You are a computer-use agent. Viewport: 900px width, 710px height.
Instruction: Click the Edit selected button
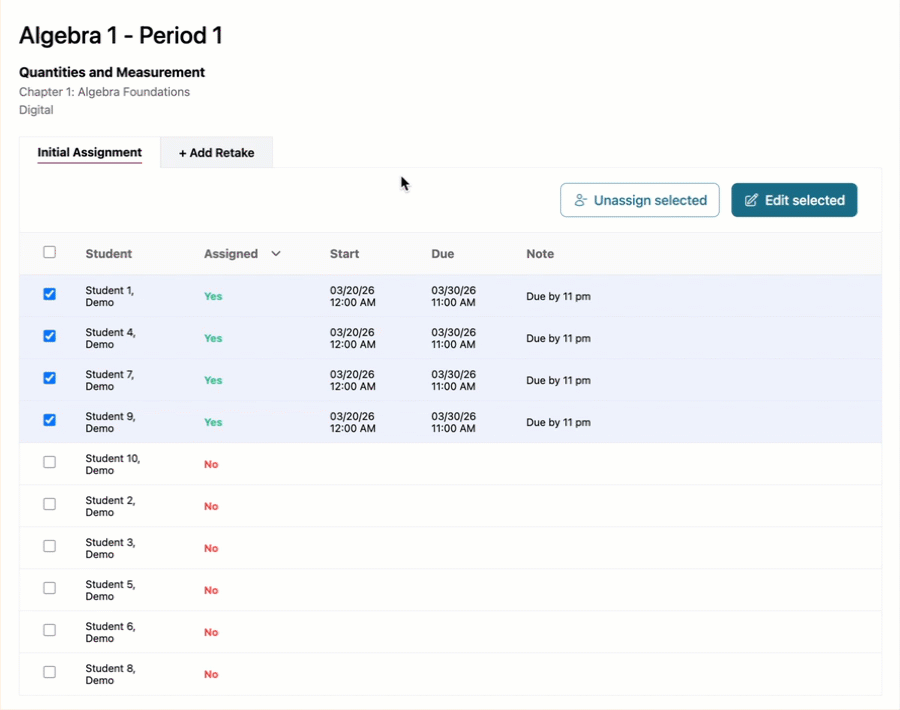tap(794, 200)
